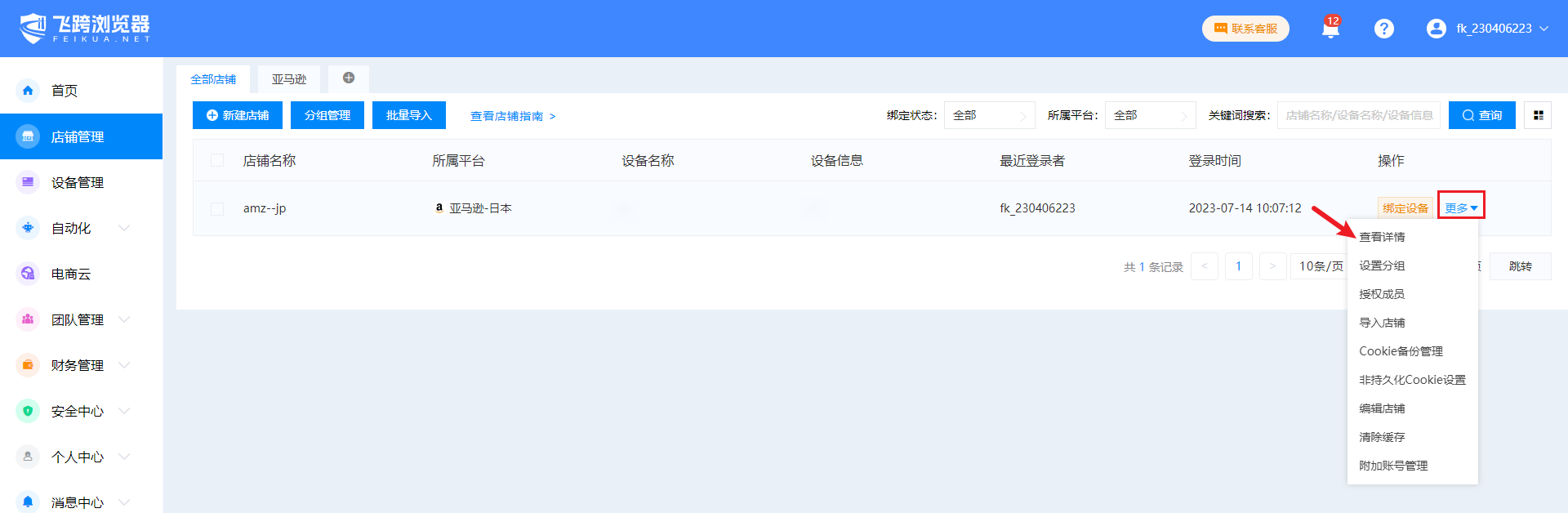Click the amz--jp store name
The height and width of the screenshot is (513, 1568).
click(x=265, y=208)
